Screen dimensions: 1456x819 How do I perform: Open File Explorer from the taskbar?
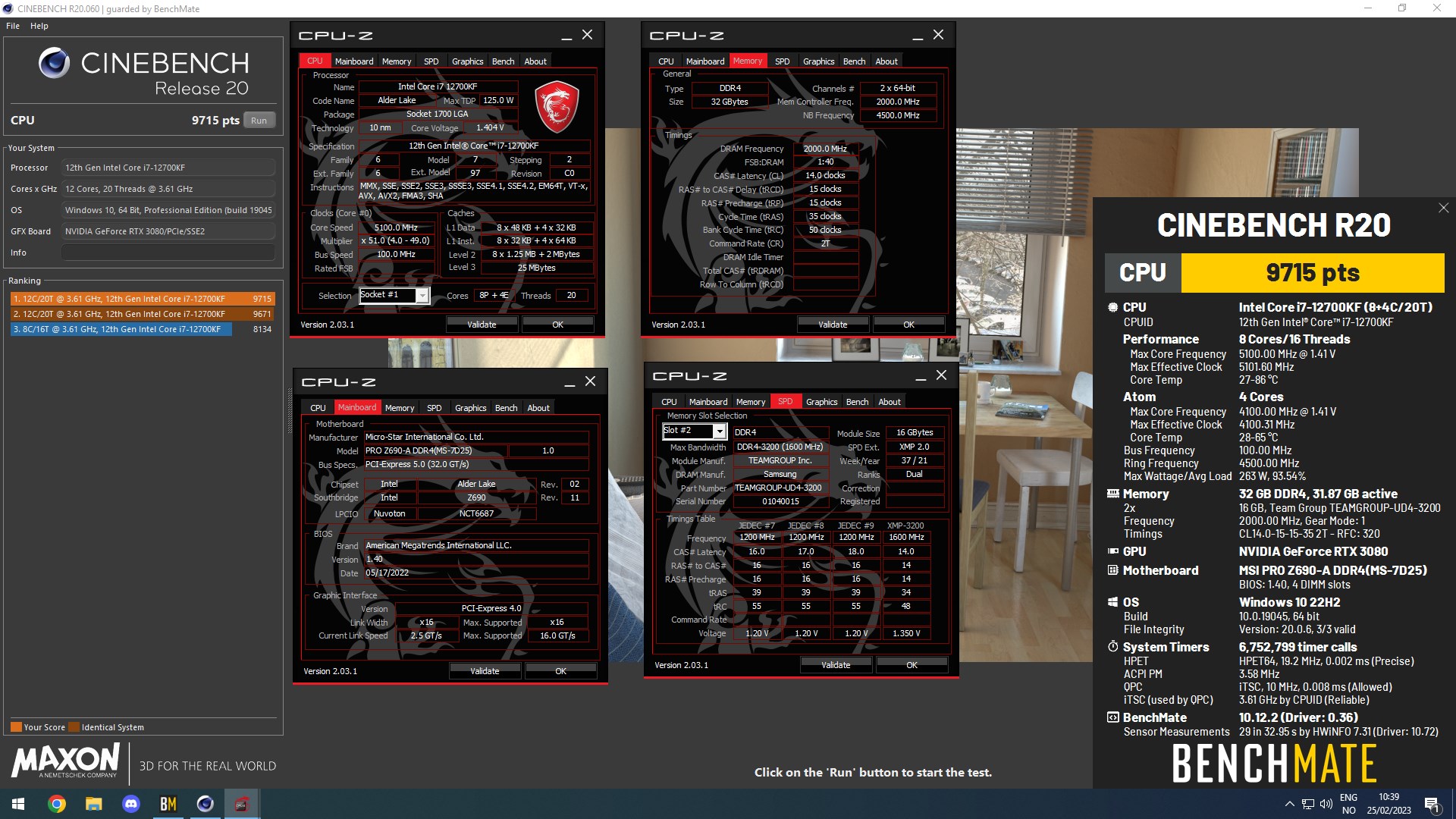click(94, 804)
